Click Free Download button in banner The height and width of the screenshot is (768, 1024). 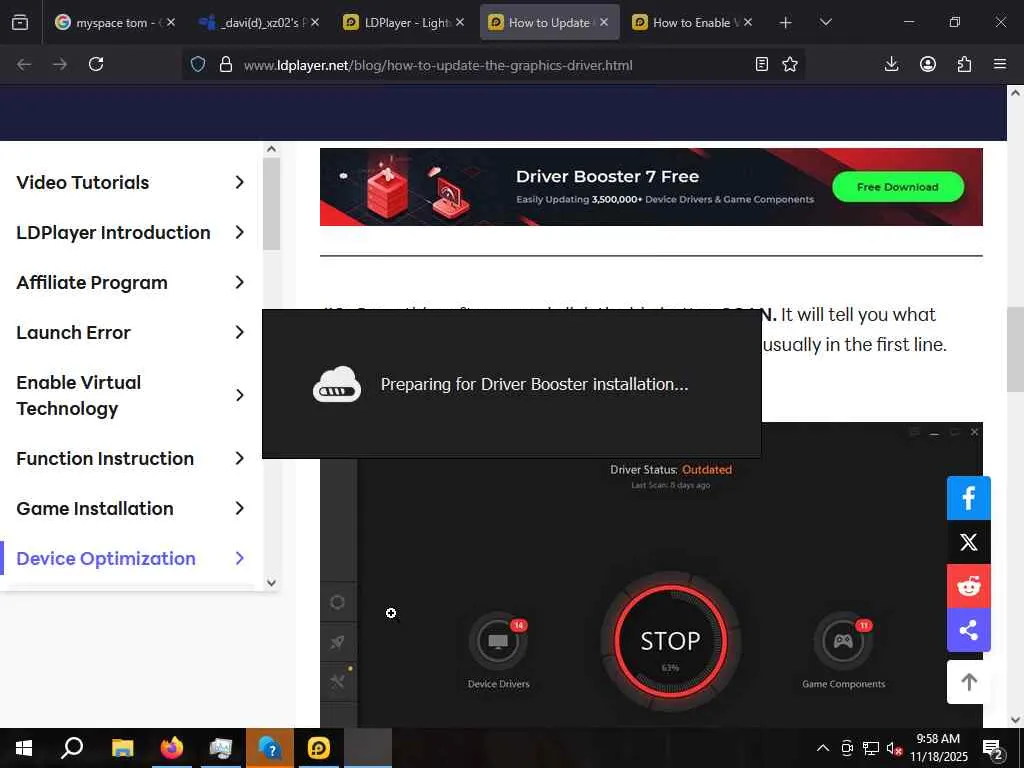coord(897,187)
